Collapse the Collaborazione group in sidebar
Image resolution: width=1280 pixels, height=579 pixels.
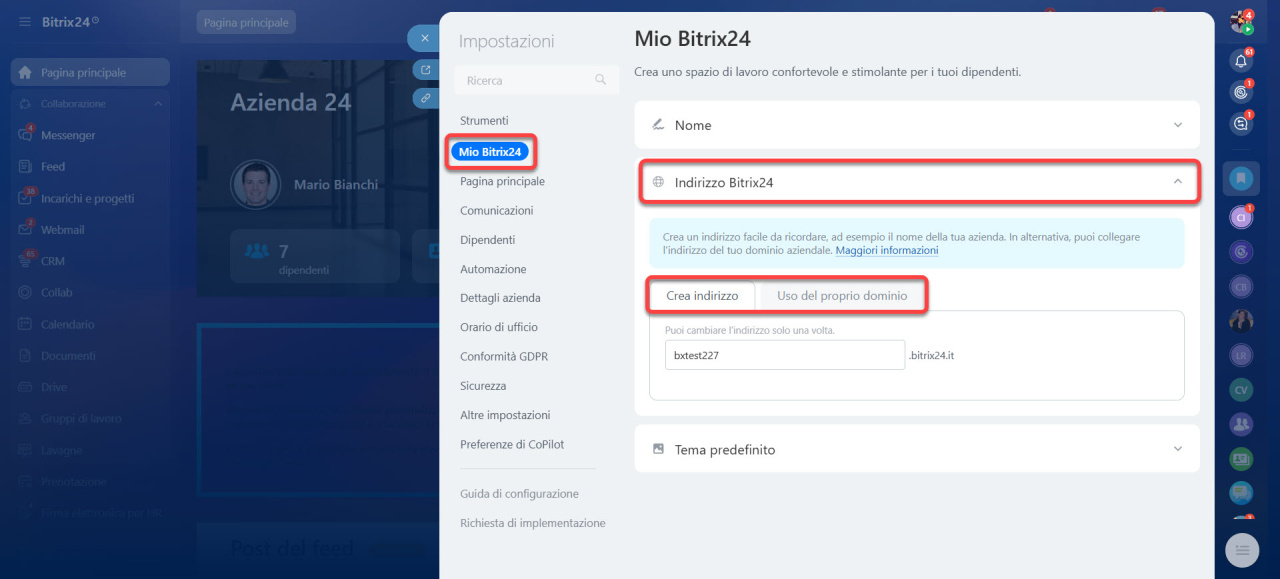pos(158,104)
